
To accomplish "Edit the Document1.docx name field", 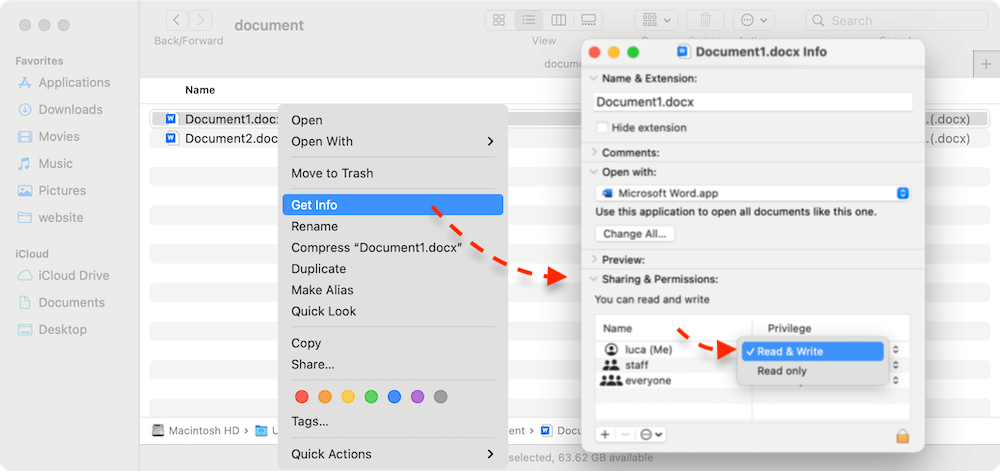I will point(753,102).
